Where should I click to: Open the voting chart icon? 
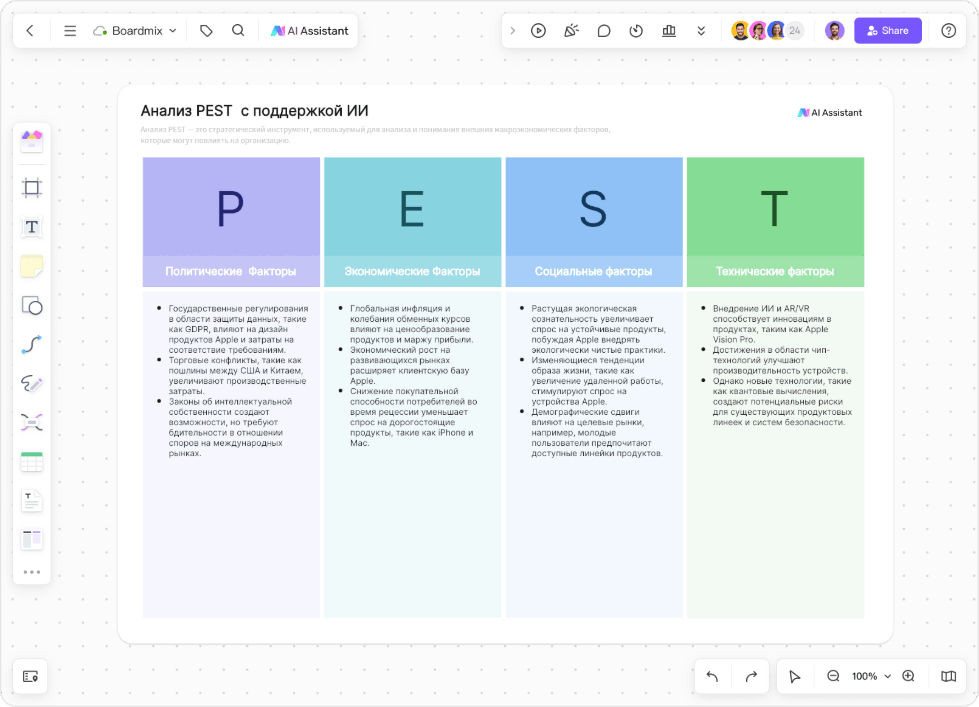[669, 31]
